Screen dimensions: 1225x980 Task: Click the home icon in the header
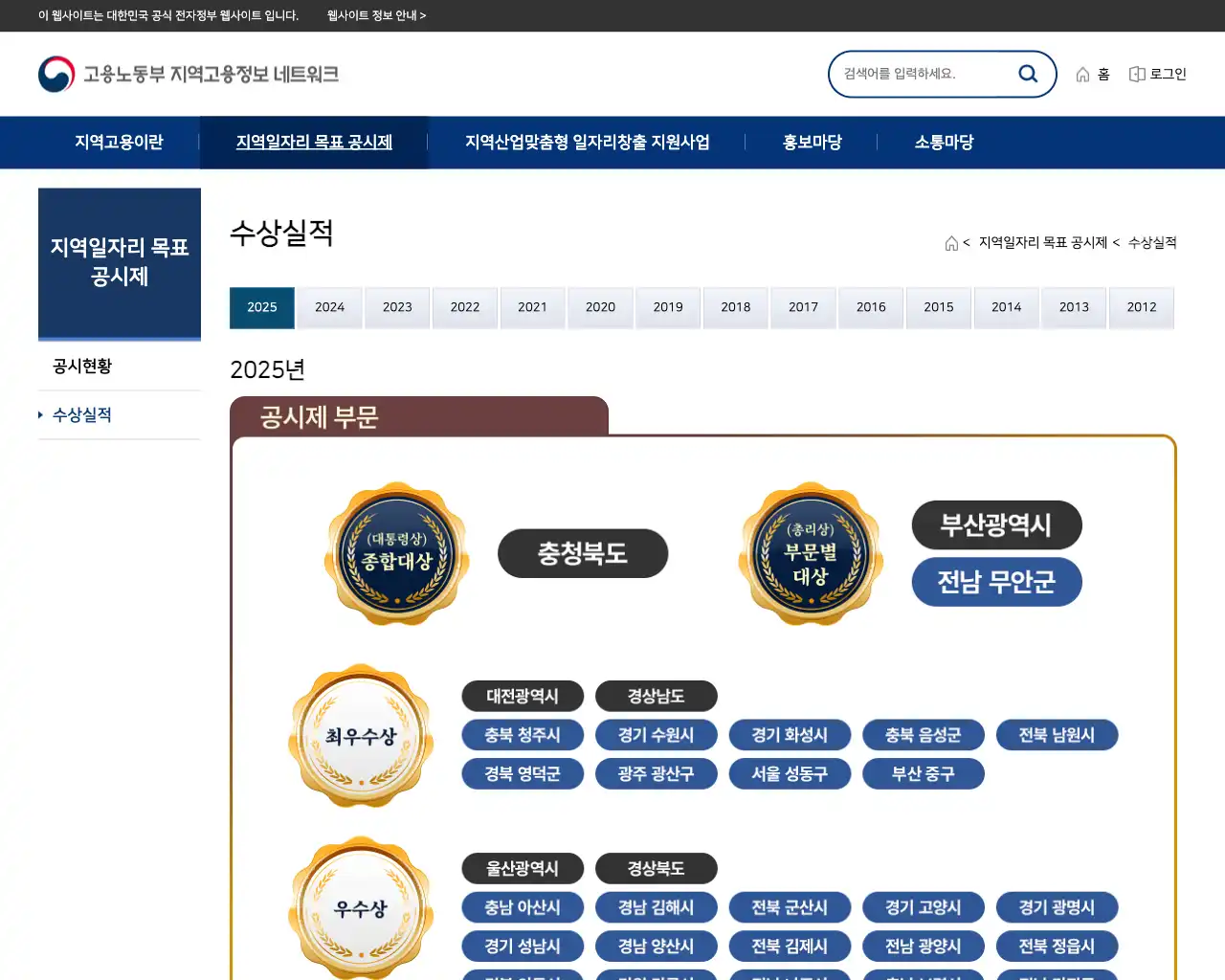pyautogui.click(x=1082, y=73)
